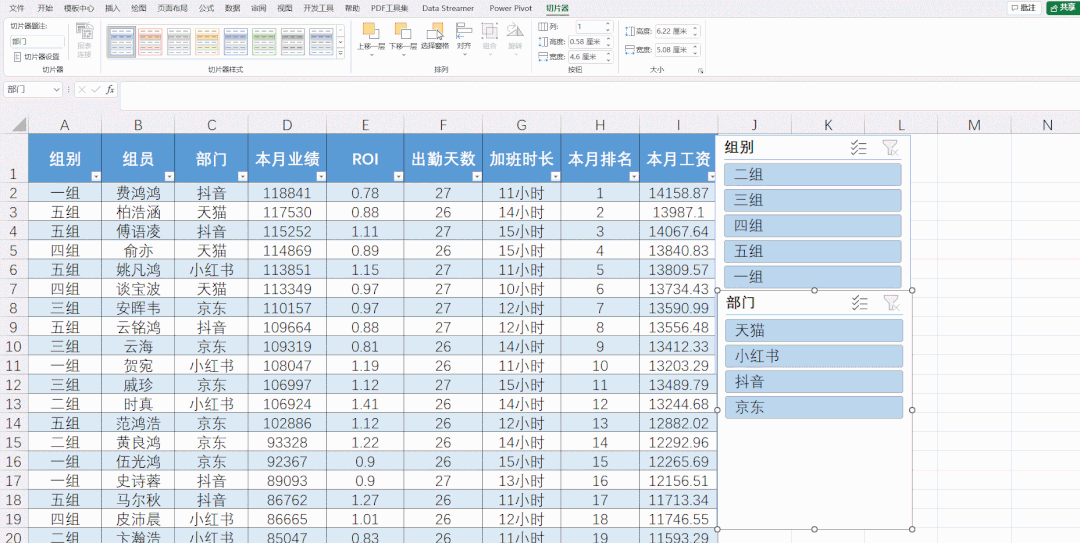Switch to the 页面布局 ribbon tab

click(172, 8)
